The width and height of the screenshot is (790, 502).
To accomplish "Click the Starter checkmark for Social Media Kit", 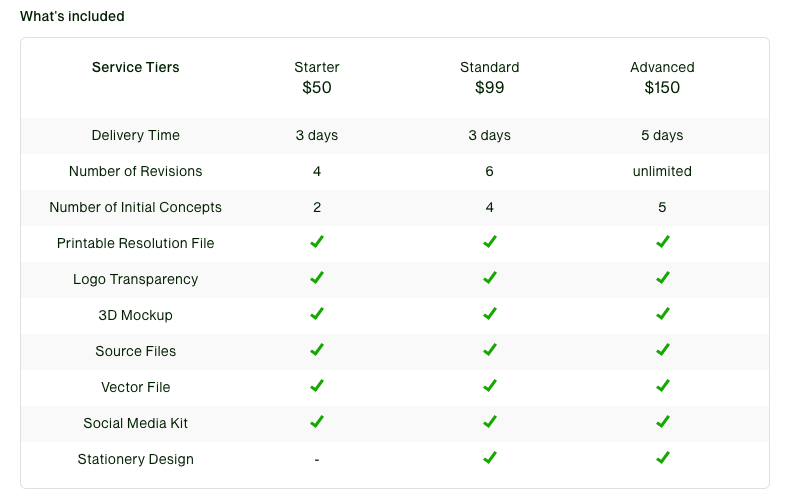I will coord(317,422).
